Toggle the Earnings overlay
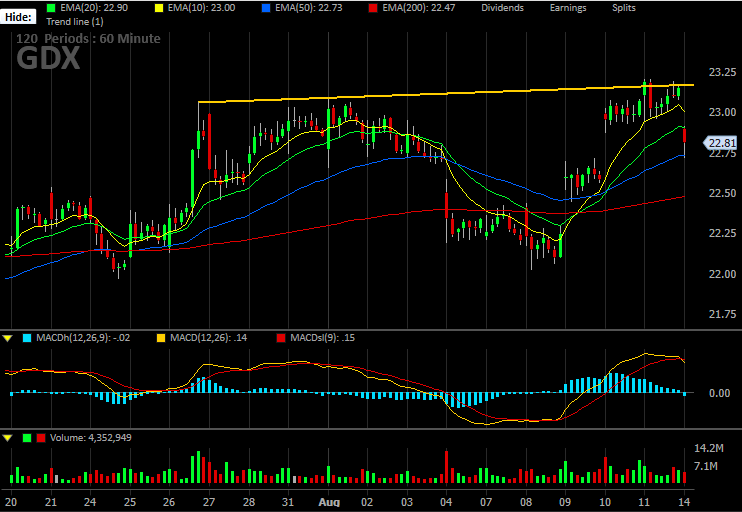This screenshot has height=512, width=742. pos(568,8)
